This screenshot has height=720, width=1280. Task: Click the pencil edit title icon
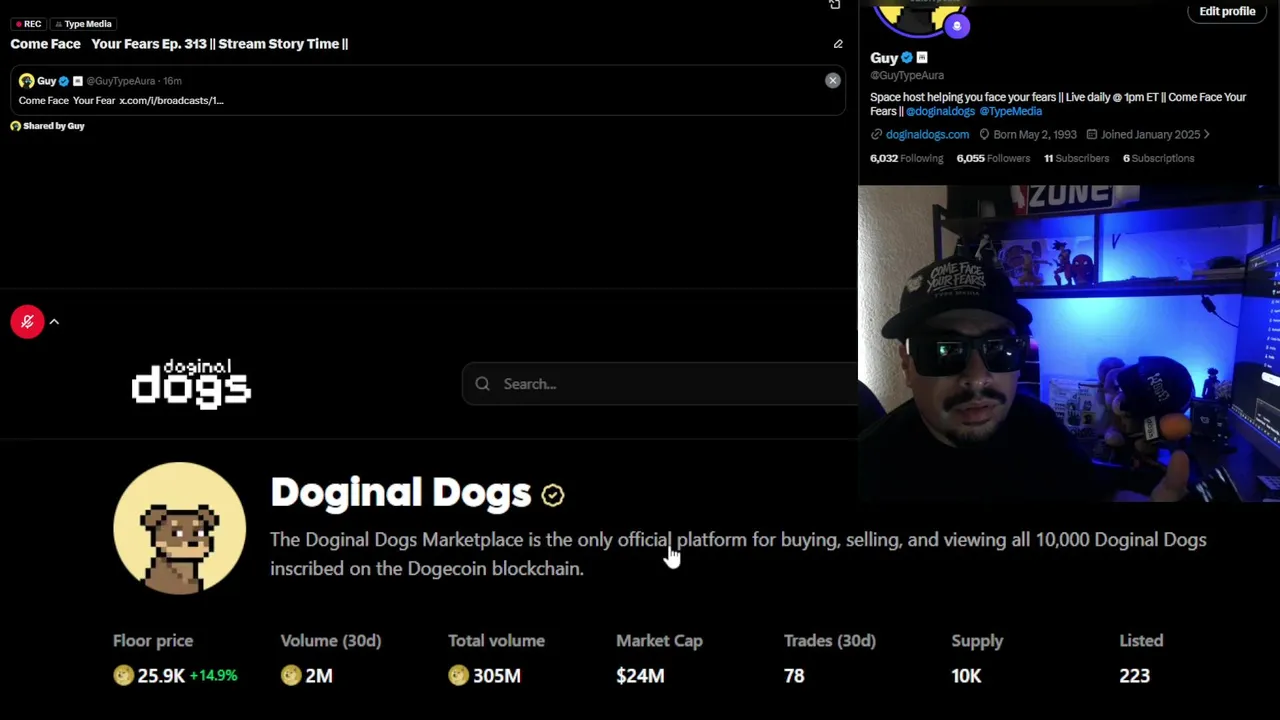tap(838, 44)
